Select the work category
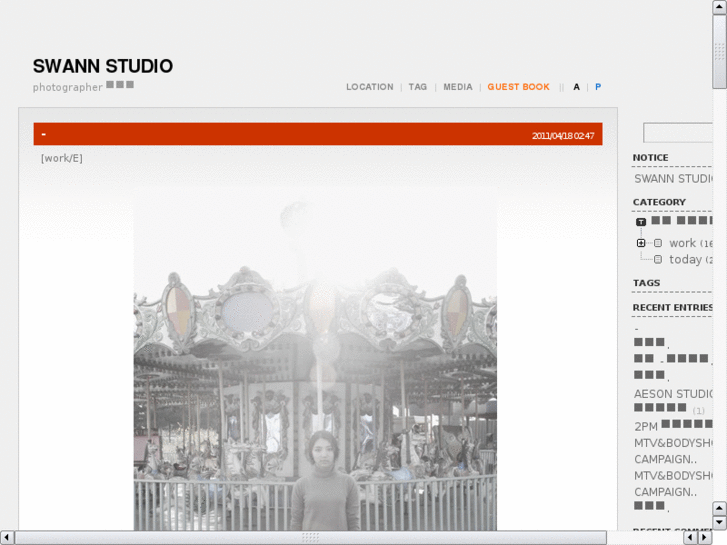 pos(690,243)
